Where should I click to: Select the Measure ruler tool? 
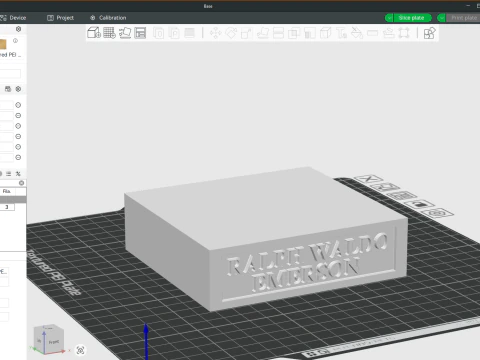point(372,33)
